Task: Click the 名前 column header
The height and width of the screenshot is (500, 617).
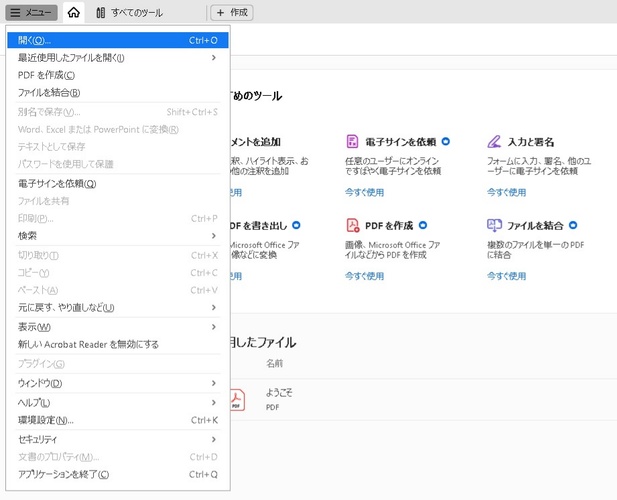Action: 274,363
